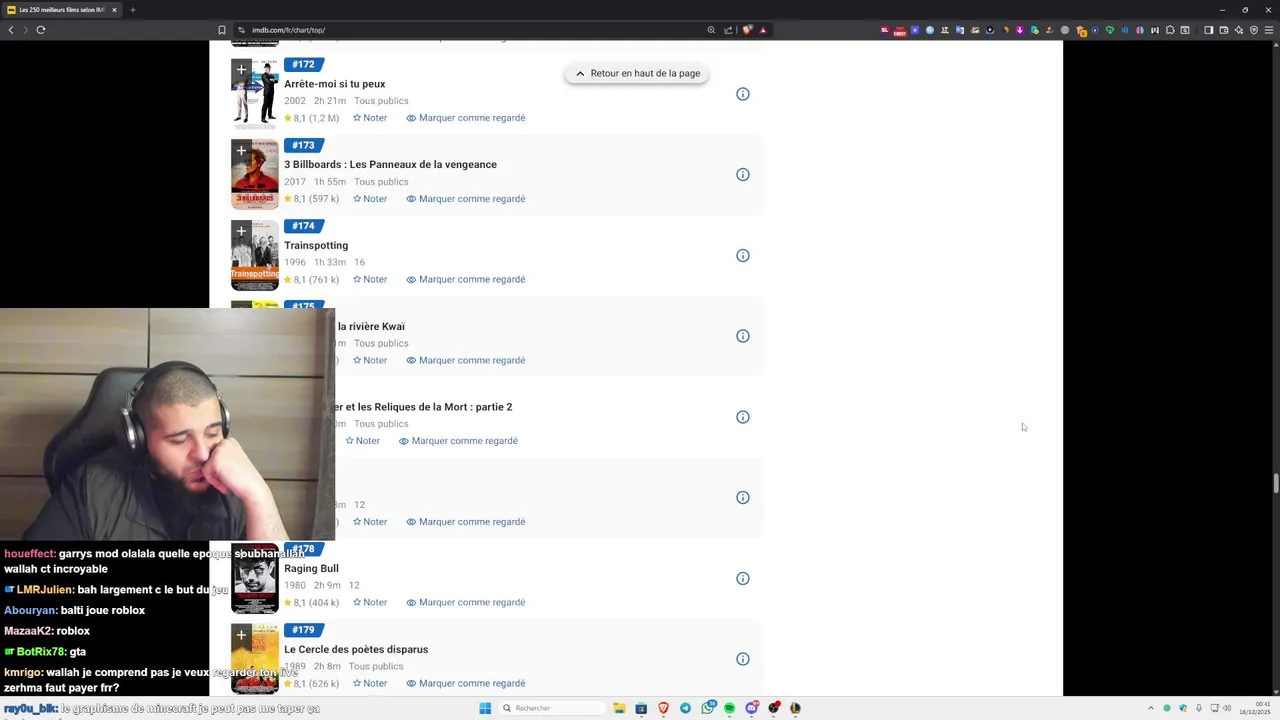
Task: Mark Le Cercle des poètes disparus as watched
Action: tap(465, 683)
